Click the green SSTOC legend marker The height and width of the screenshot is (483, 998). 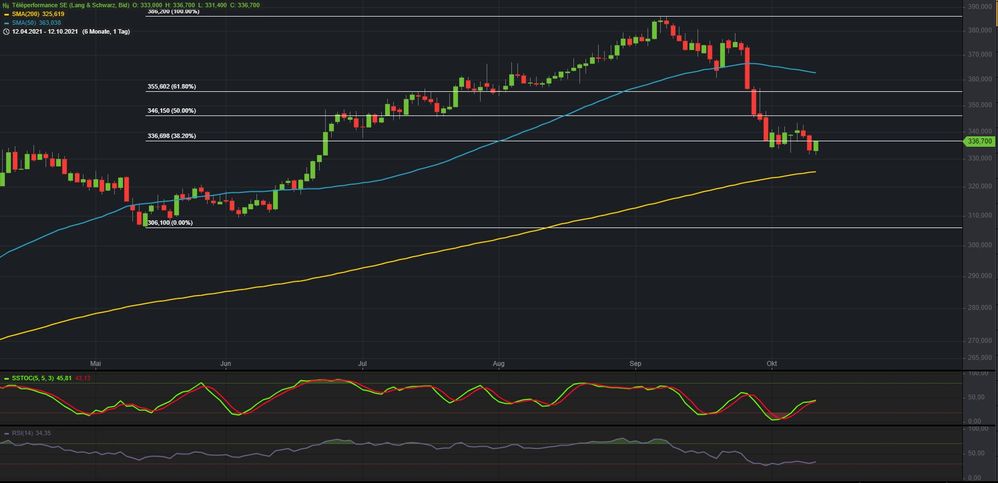(5, 379)
